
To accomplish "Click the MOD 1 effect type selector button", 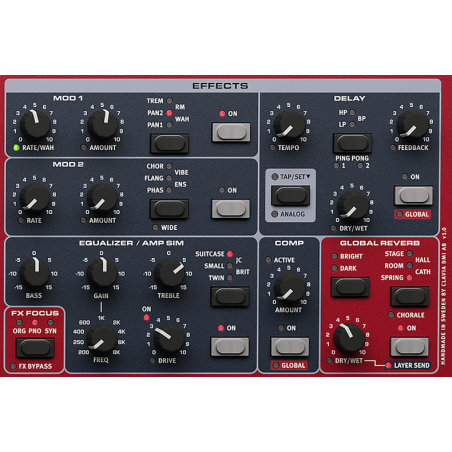I will (169, 143).
